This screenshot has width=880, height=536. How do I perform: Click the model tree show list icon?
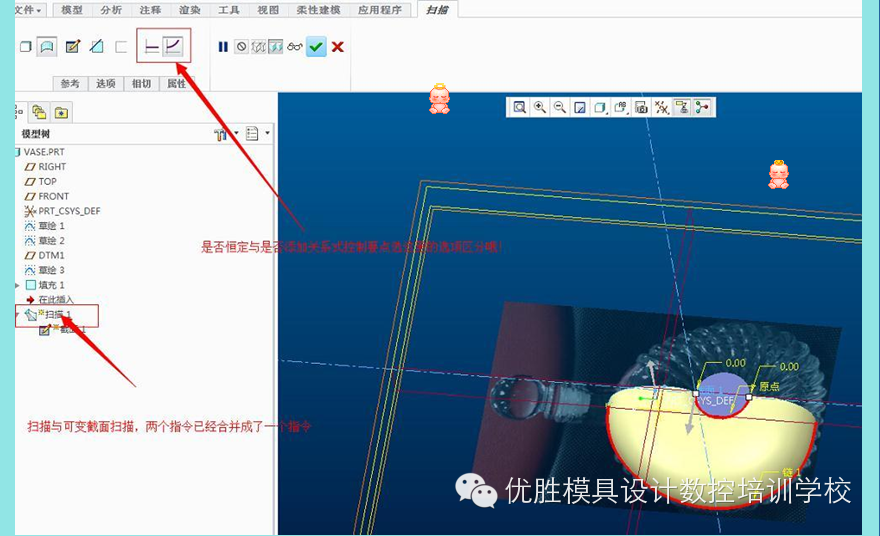click(252, 134)
